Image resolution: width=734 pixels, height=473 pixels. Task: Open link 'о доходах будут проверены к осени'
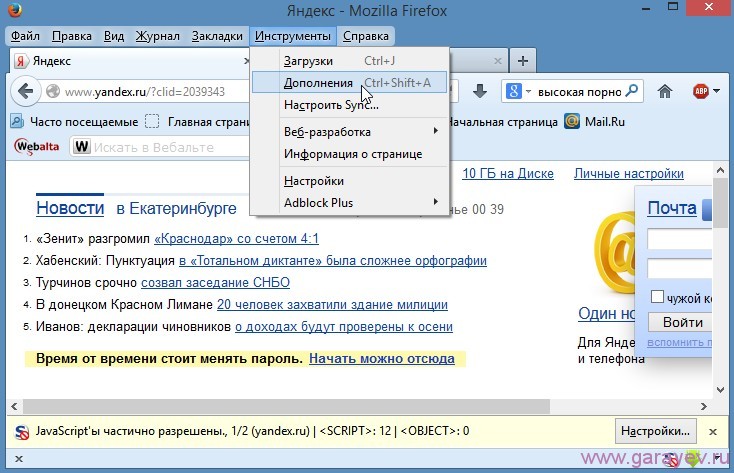pyautogui.click(x=344, y=327)
